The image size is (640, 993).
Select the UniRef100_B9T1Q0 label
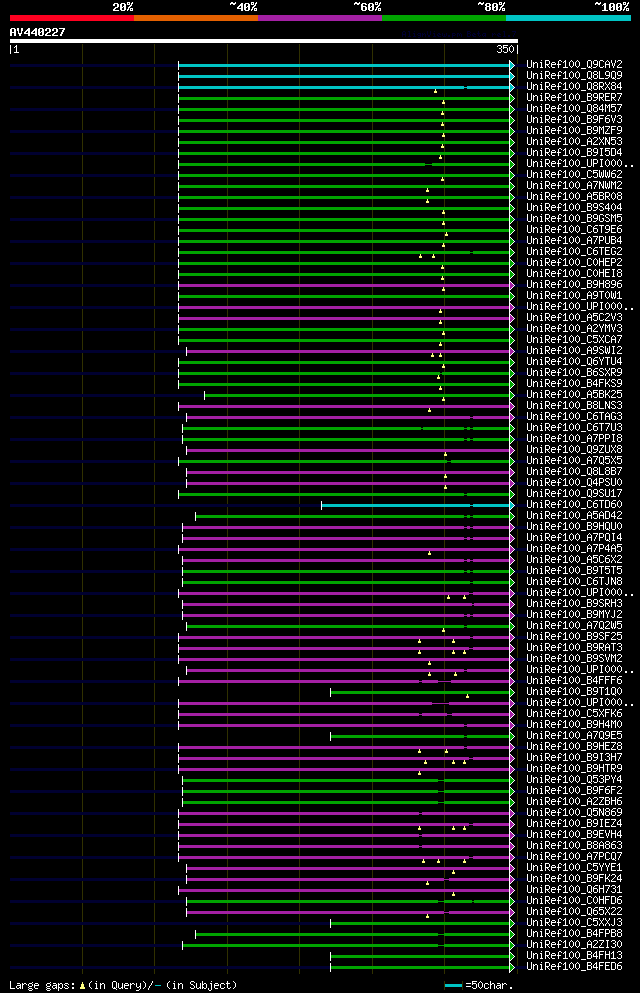(x=574, y=692)
